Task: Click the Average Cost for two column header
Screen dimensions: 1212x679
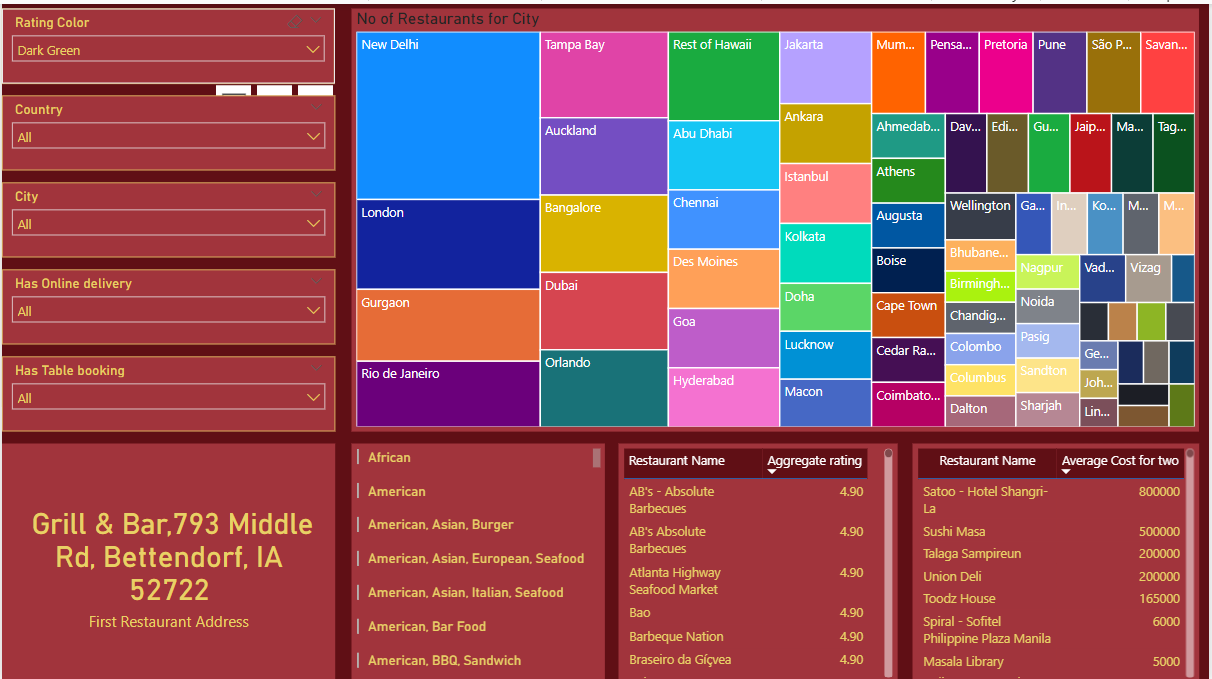Action: coord(1119,461)
